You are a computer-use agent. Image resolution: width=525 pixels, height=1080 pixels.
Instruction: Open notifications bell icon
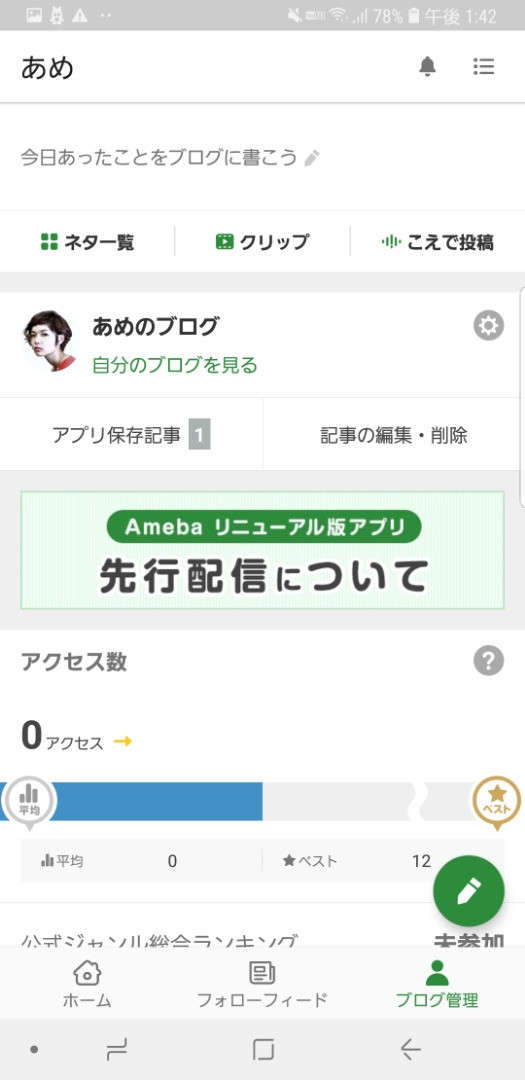point(428,67)
